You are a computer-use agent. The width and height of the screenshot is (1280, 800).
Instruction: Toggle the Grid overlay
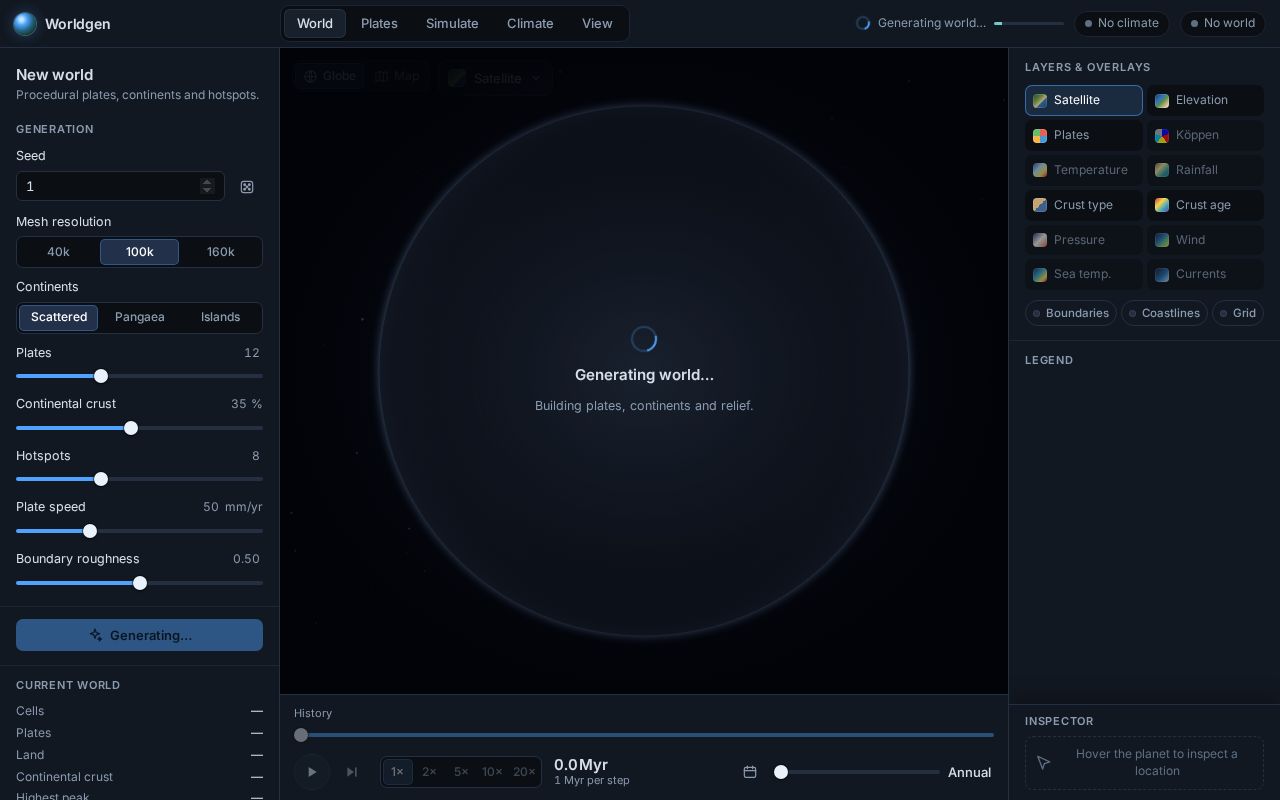coord(1238,313)
